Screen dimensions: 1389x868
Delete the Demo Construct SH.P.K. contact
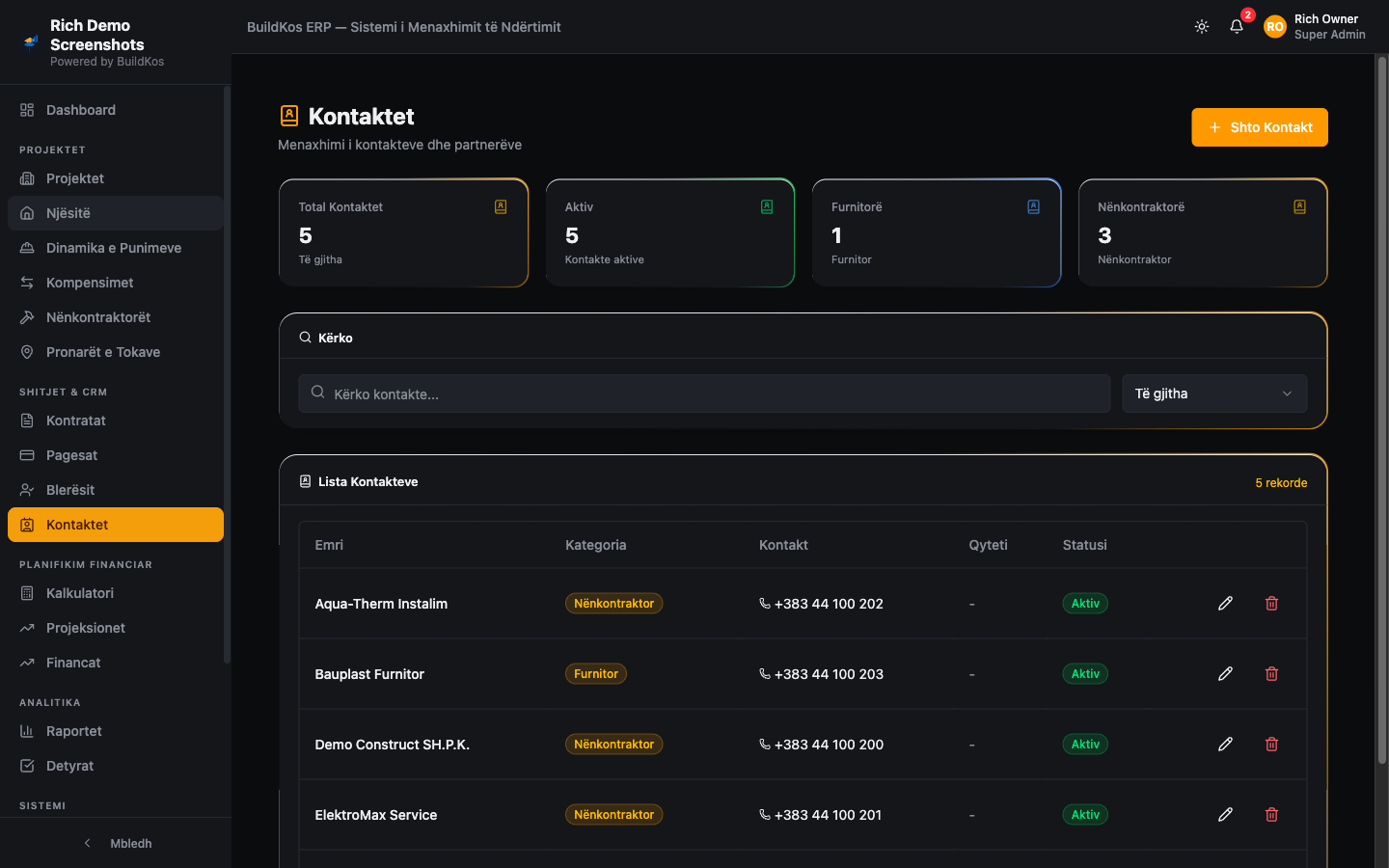tap(1271, 744)
